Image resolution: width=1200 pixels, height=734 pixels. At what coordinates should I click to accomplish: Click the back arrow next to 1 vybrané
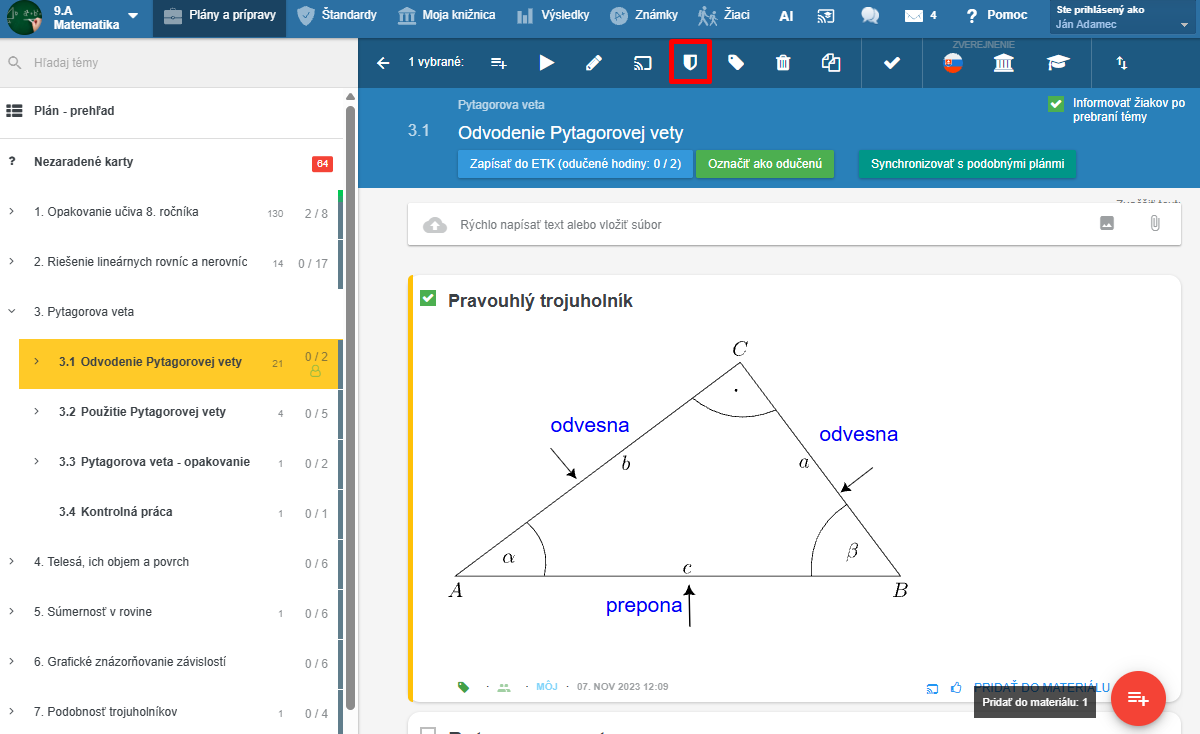point(383,63)
